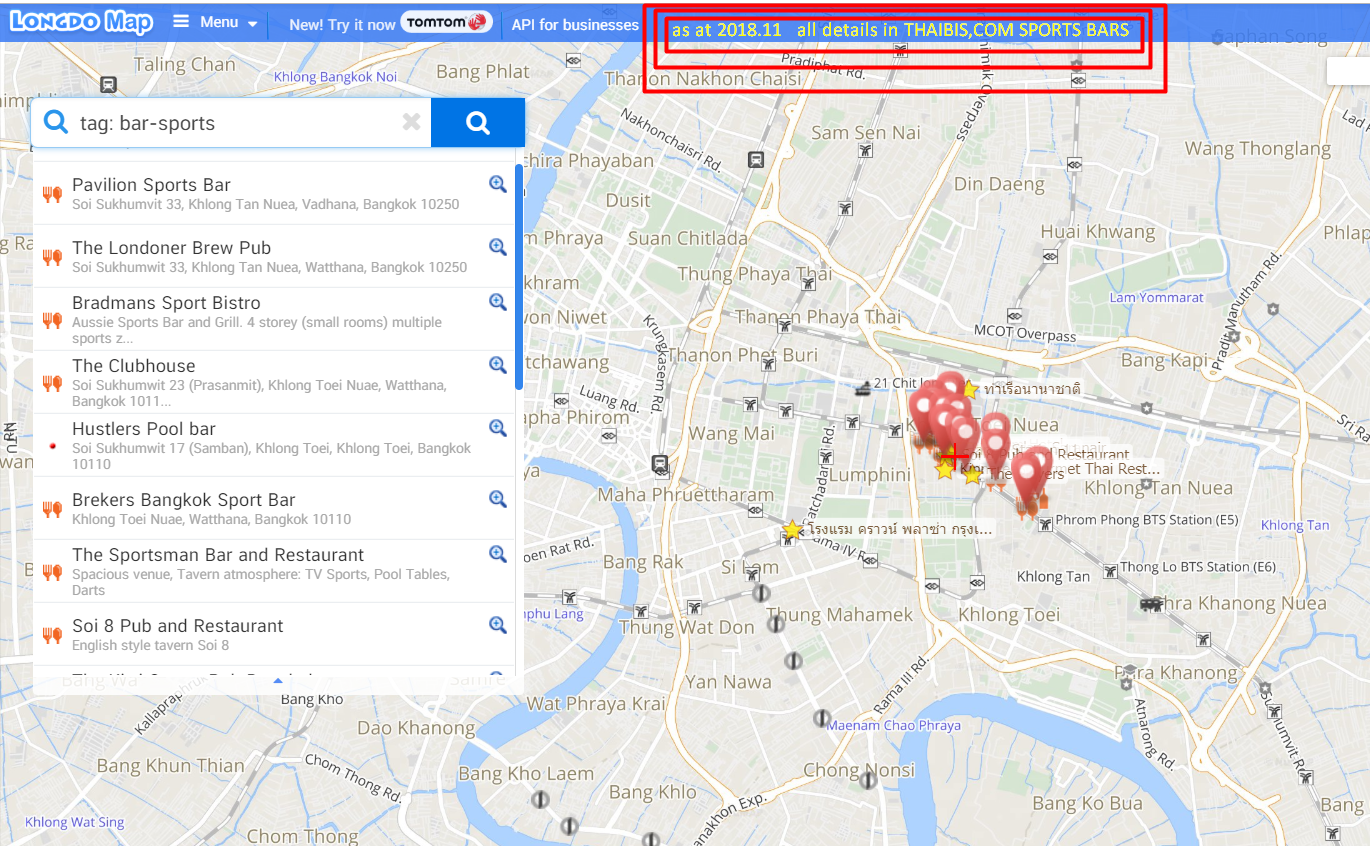
Task: Click the Thong Lo BTS Station (E6) icon
Action: pos(1109,570)
